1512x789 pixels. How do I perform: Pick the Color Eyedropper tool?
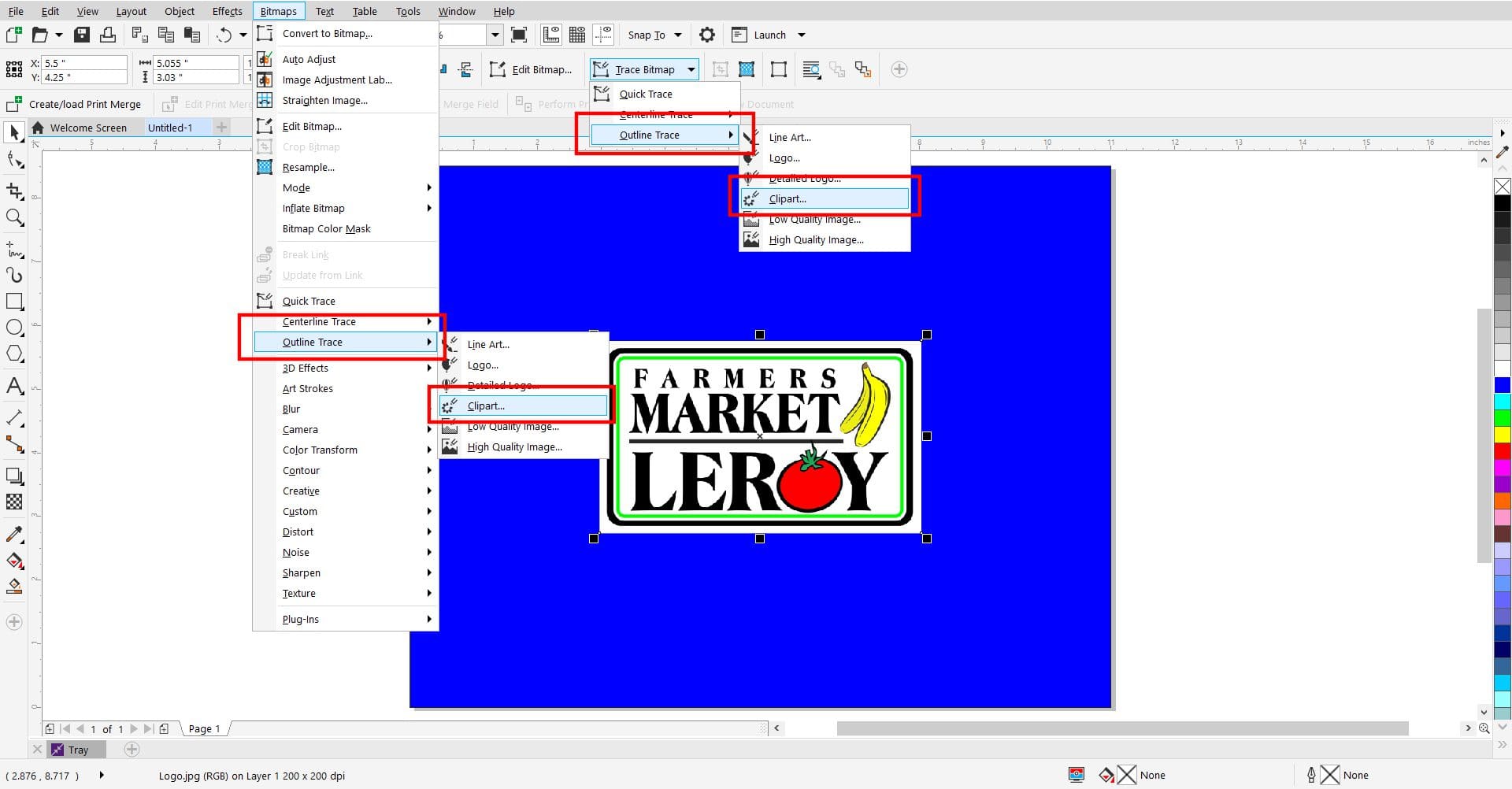[x=14, y=534]
